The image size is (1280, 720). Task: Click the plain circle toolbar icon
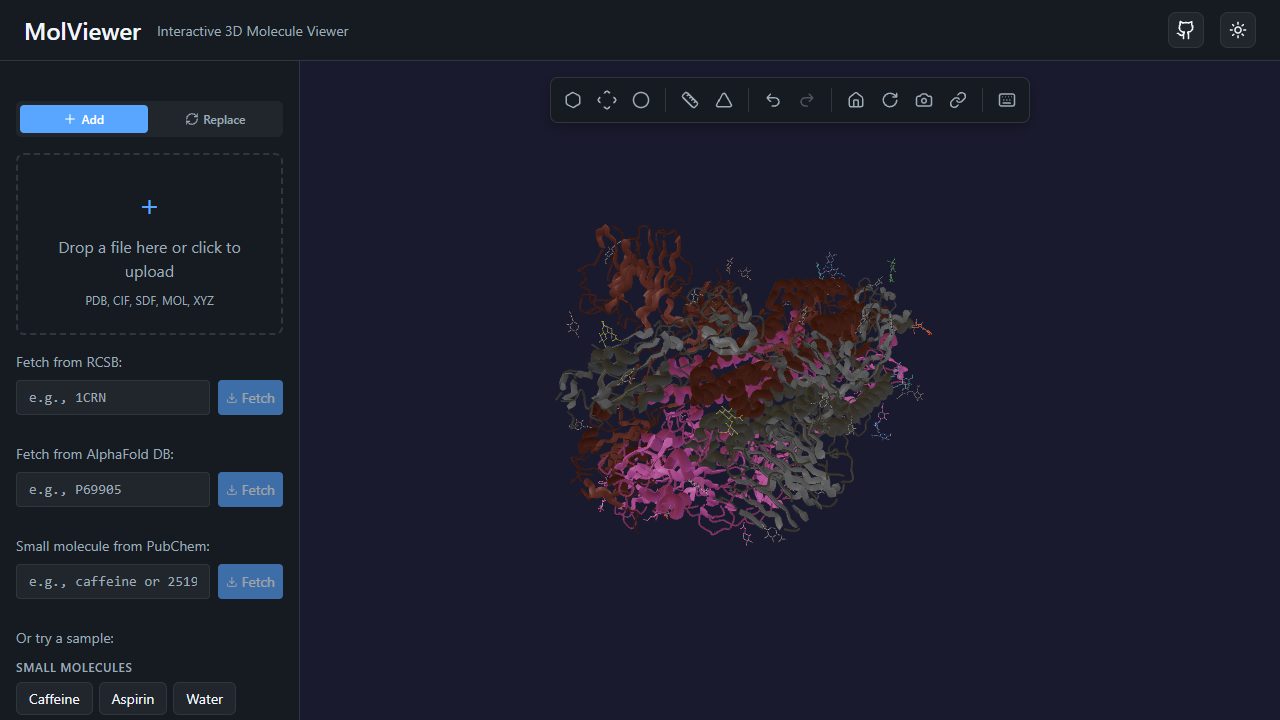click(x=641, y=100)
